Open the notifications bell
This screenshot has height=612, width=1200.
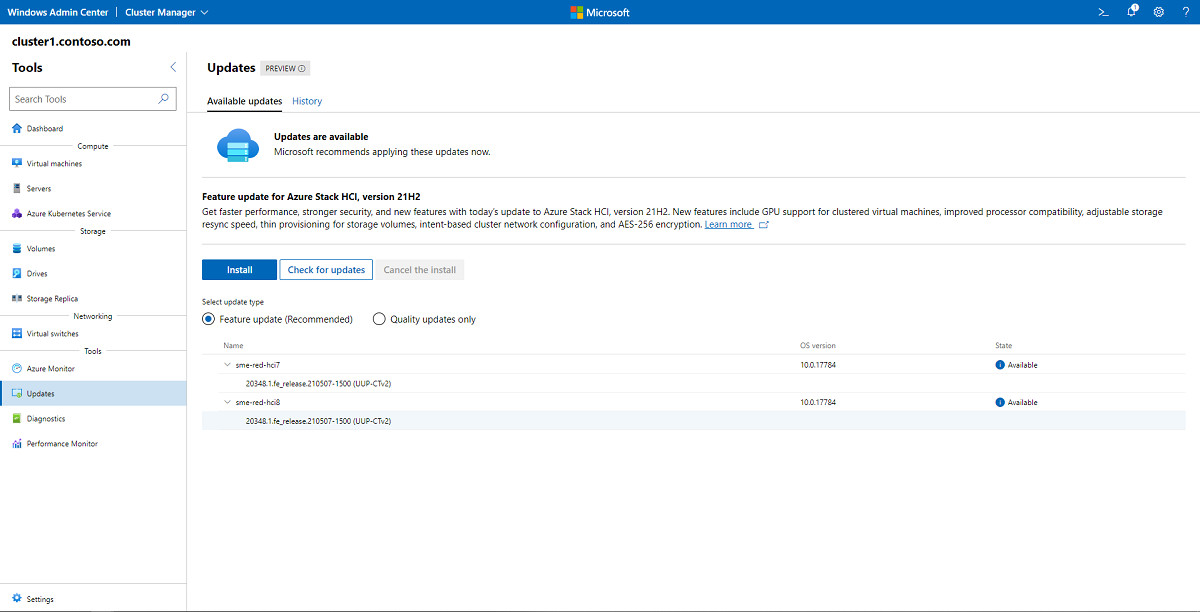click(x=1131, y=12)
